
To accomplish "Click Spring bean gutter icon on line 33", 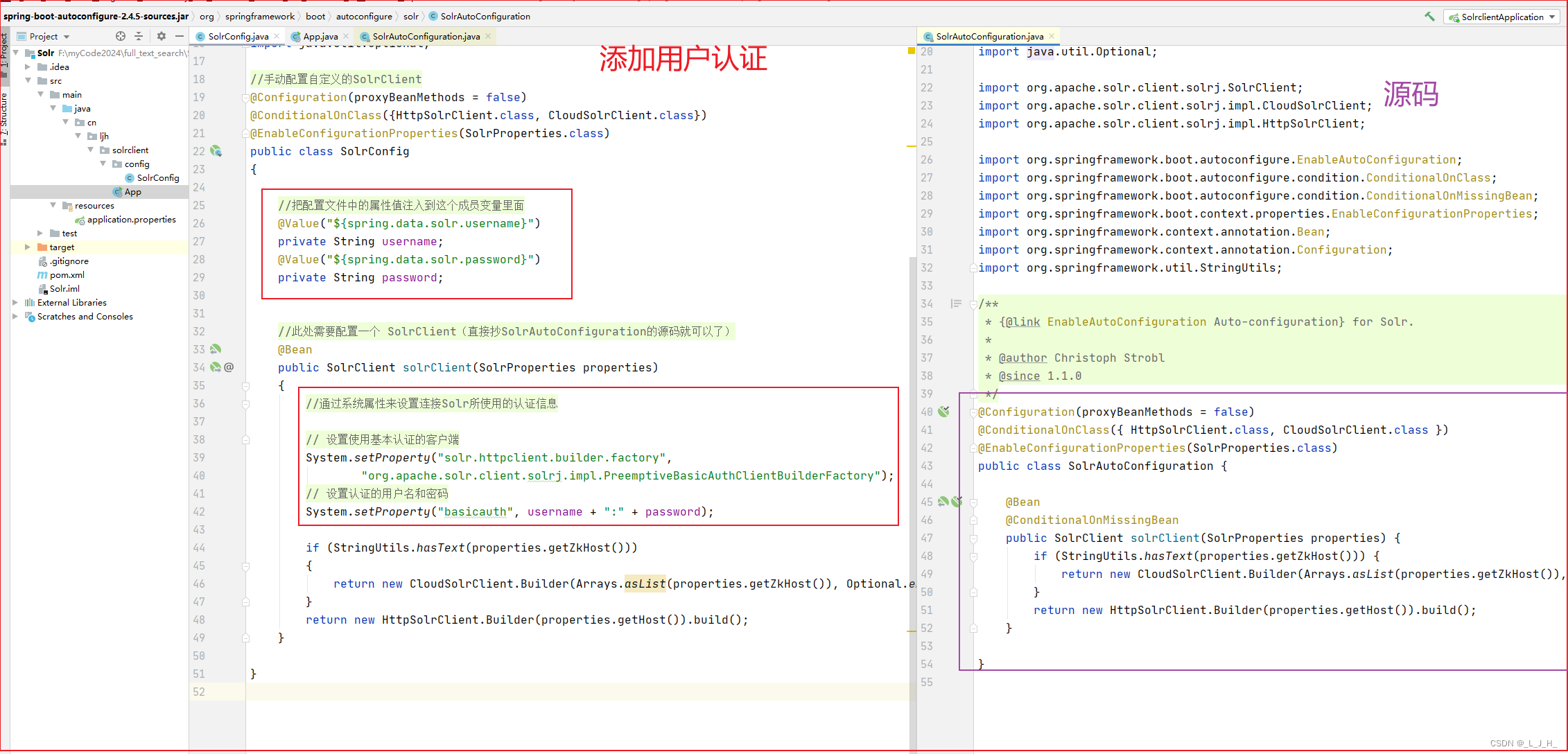I will tap(216, 349).
